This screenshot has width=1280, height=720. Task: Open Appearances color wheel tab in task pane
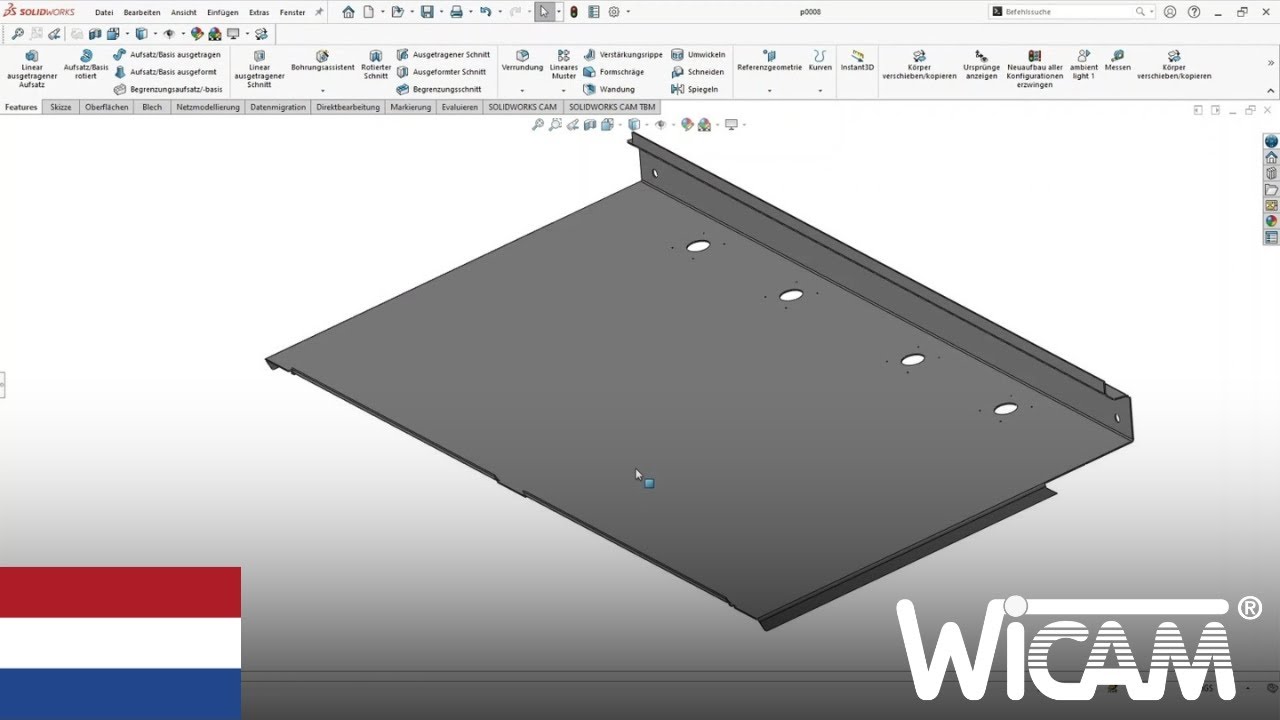coord(1271,222)
